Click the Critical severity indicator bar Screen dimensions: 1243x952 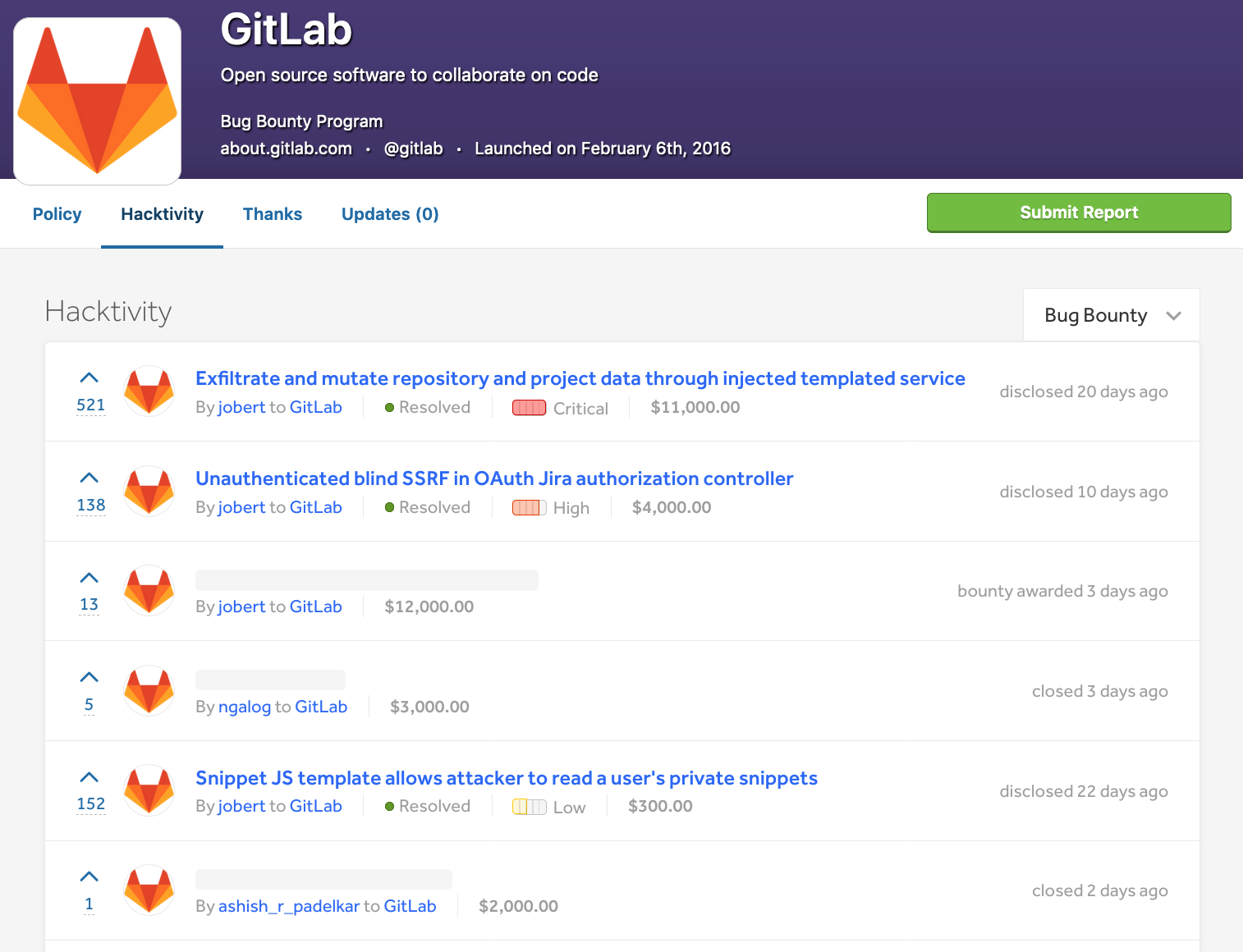(529, 408)
